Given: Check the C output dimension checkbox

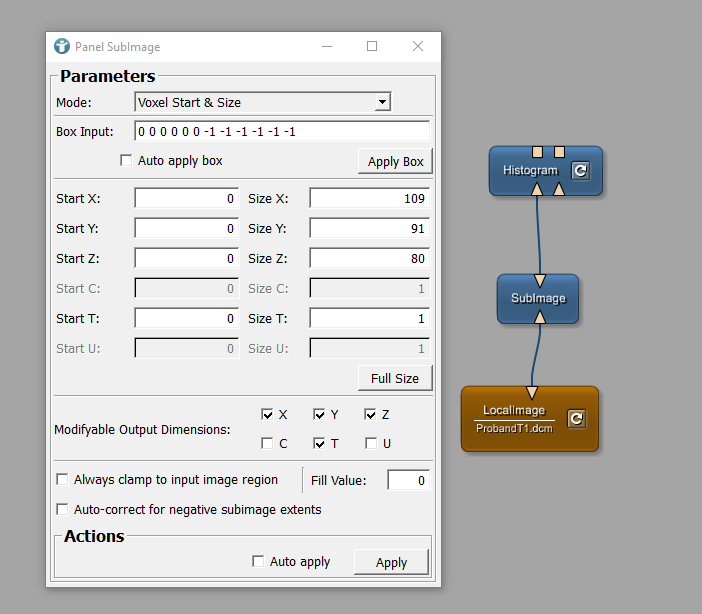Looking at the screenshot, I should (x=267, y=443).
